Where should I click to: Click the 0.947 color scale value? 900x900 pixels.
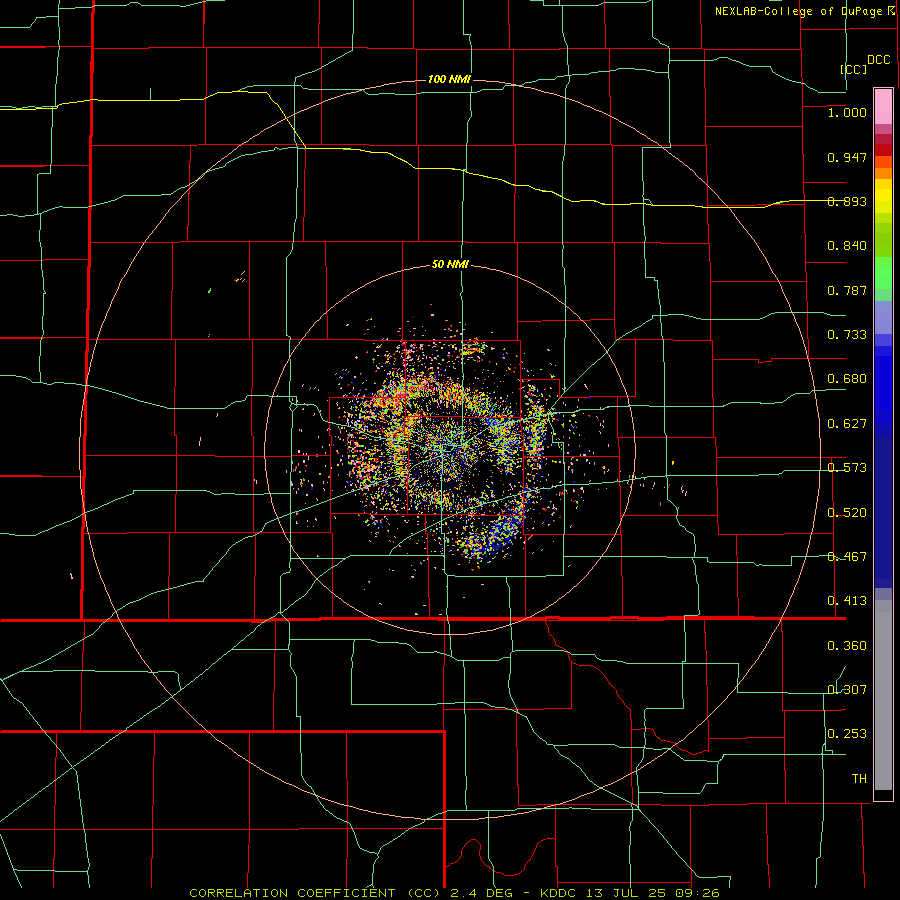847,157
